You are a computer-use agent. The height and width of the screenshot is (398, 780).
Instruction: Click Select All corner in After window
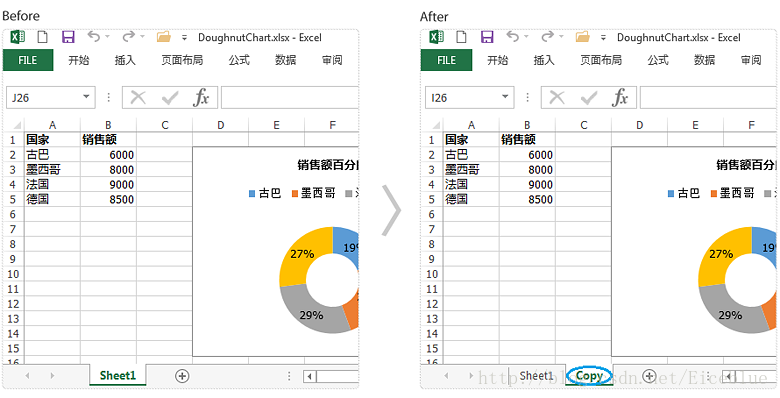(x=435, y=125)
